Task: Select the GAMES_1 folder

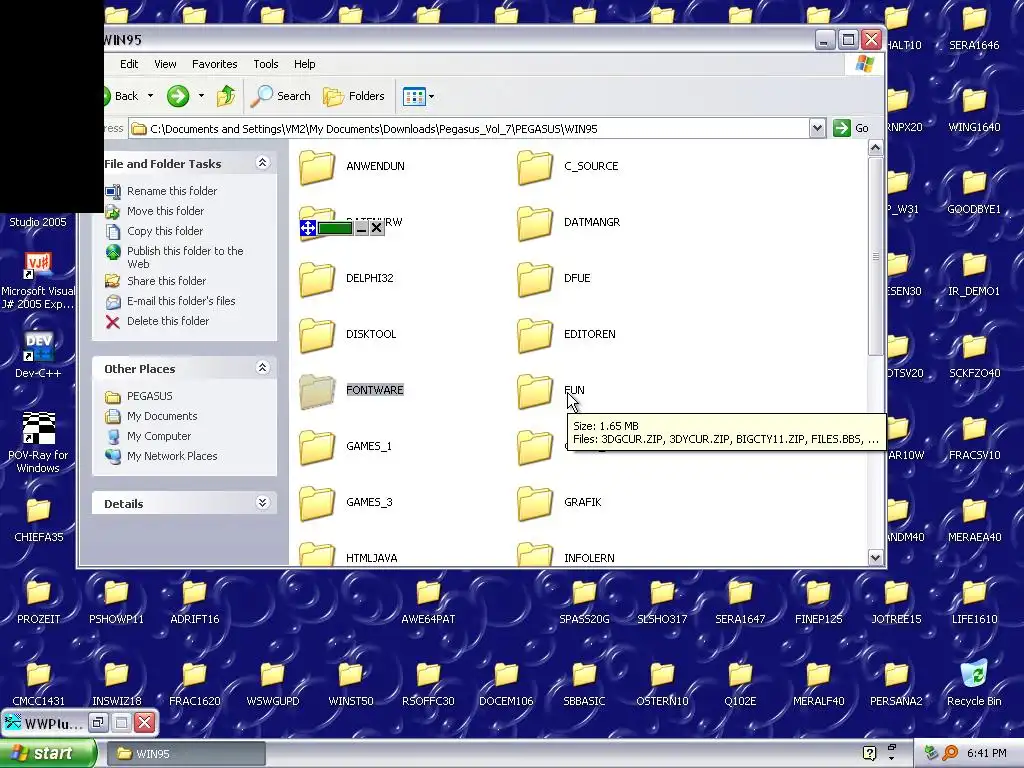Action: click(345, 447)
